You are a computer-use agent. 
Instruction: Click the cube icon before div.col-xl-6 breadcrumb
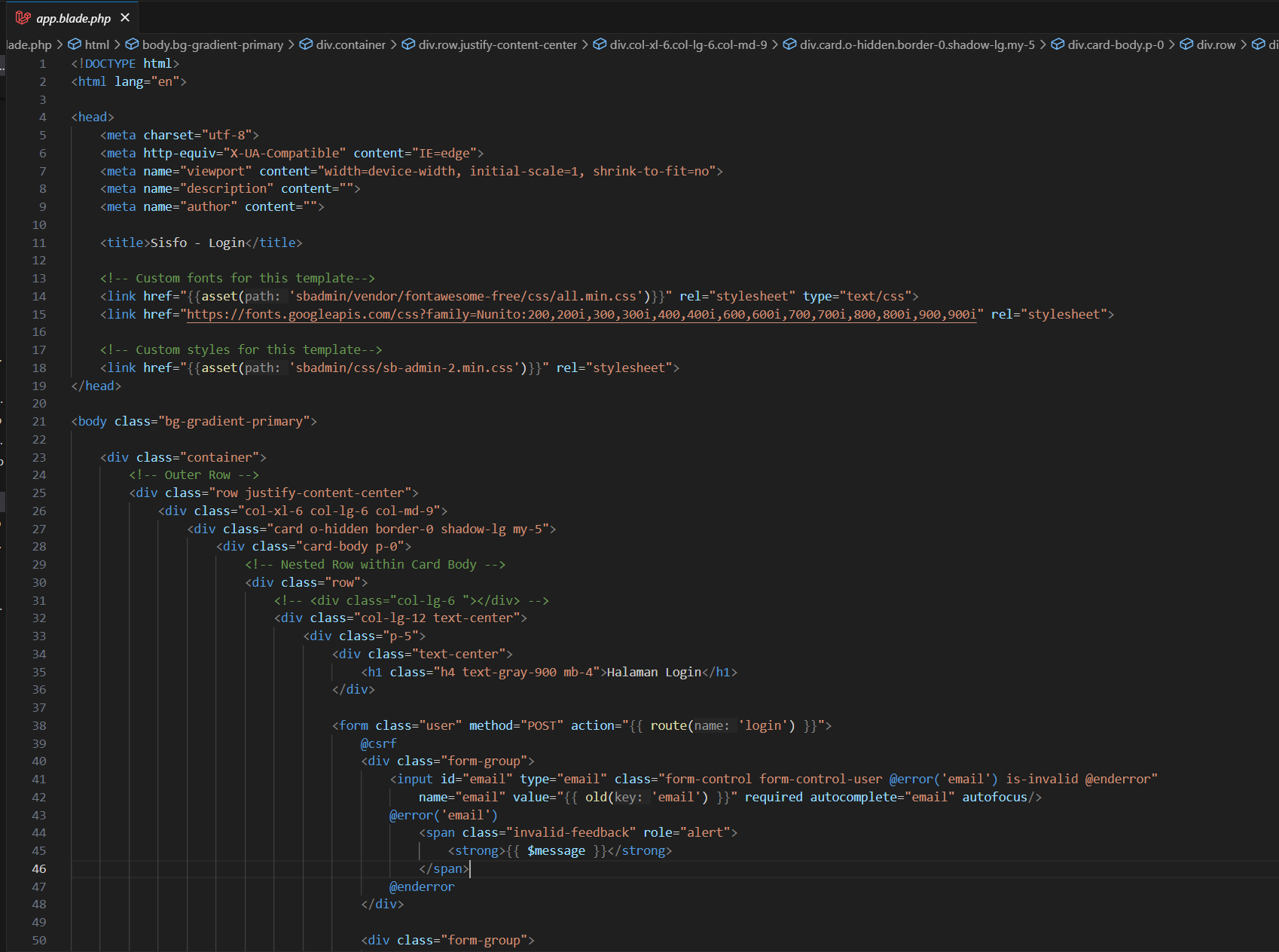click(600, 44)
